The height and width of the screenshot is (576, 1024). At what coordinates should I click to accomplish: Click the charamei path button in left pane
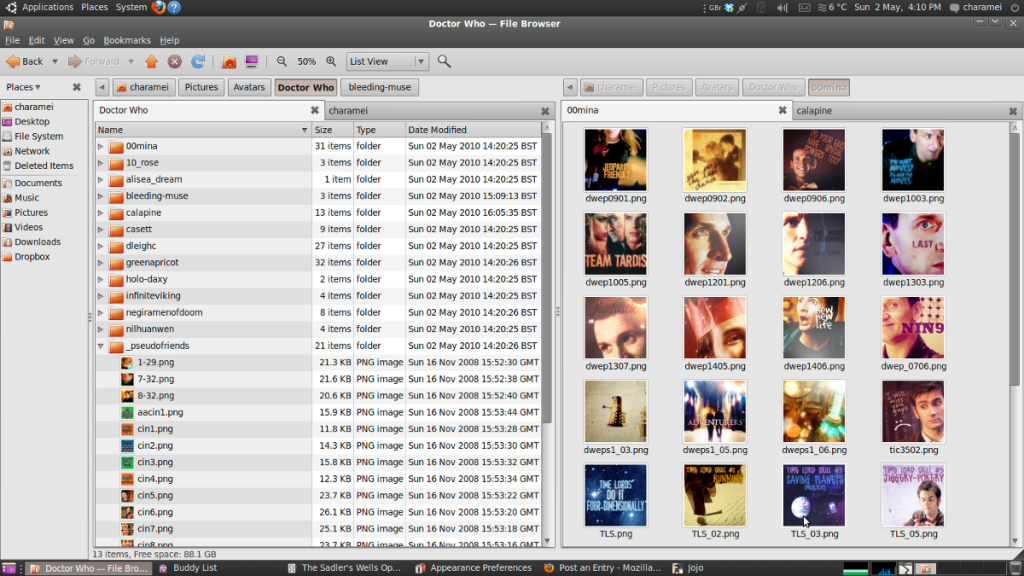coord(143,87)
